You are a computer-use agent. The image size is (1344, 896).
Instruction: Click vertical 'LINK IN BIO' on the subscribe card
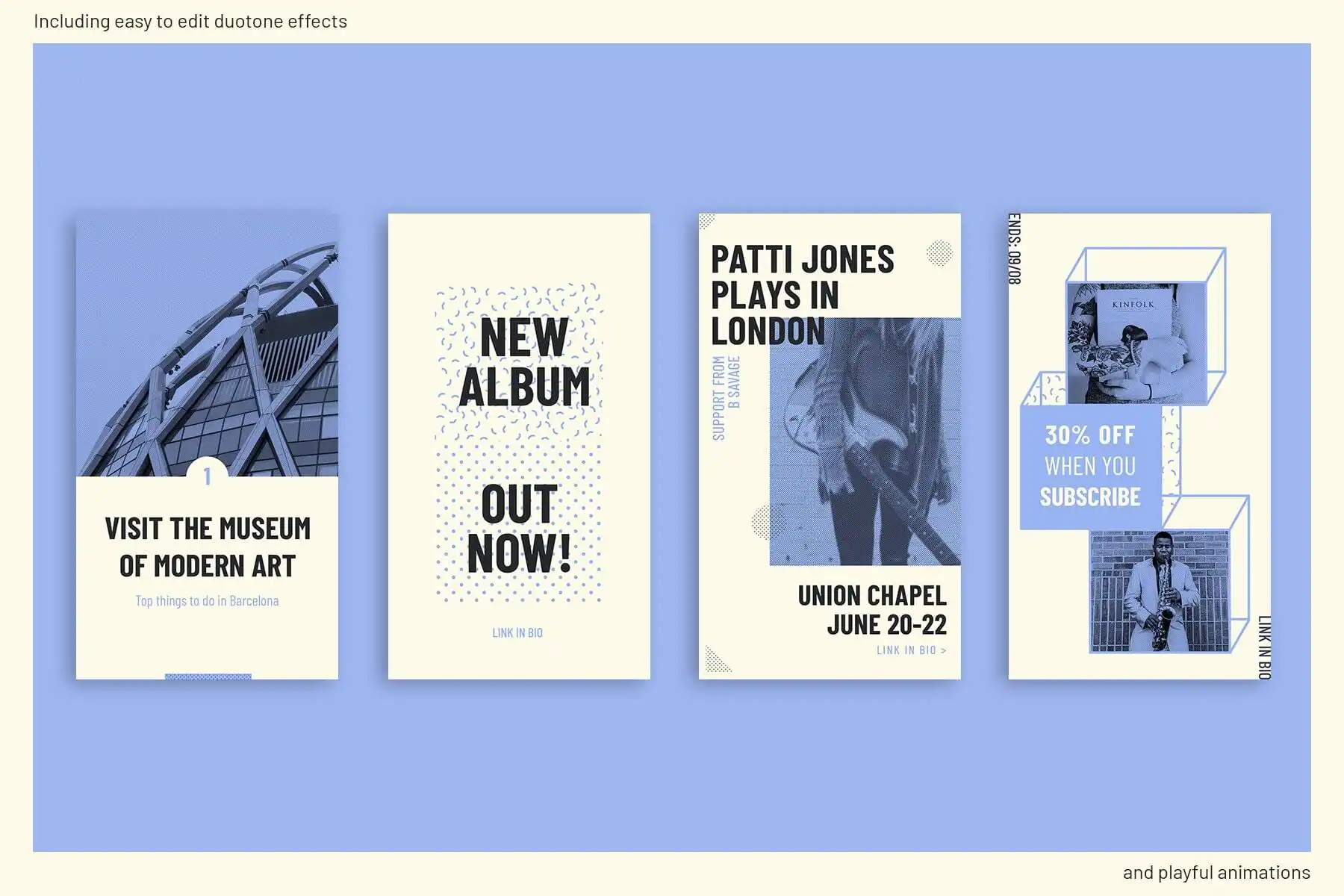1264,647
